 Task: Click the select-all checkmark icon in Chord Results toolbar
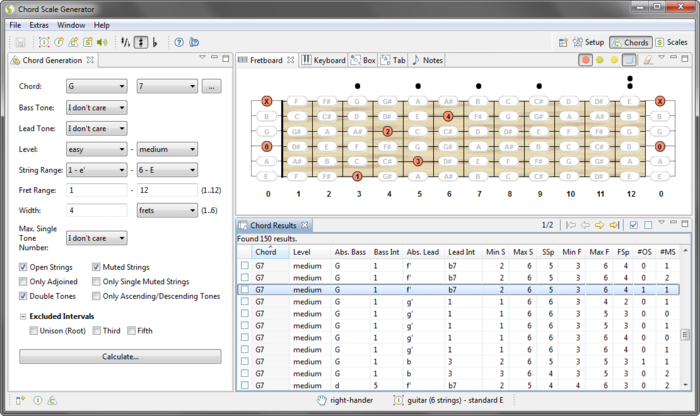[633, 225]
